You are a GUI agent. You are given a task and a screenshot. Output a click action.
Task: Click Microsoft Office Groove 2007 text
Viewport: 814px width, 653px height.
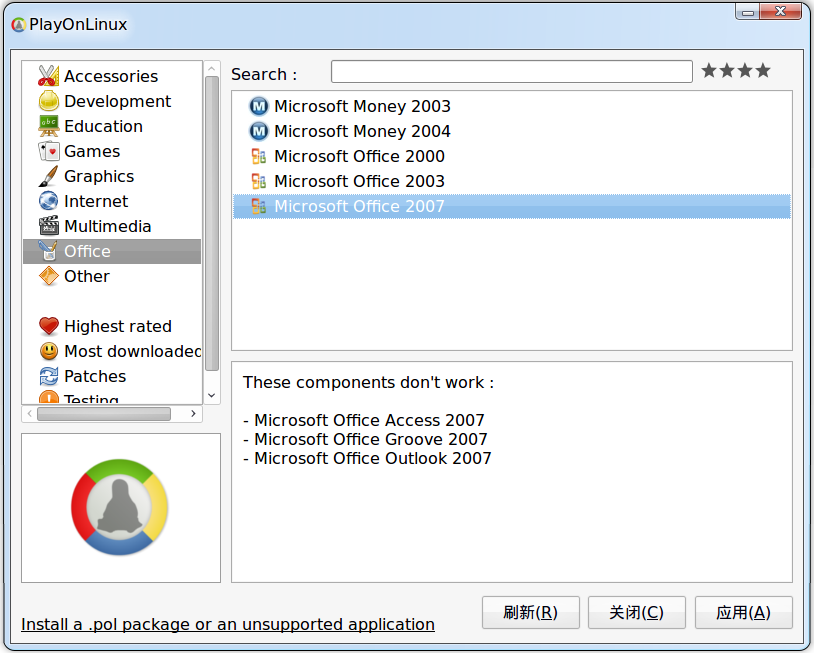(x=371, y=439)
